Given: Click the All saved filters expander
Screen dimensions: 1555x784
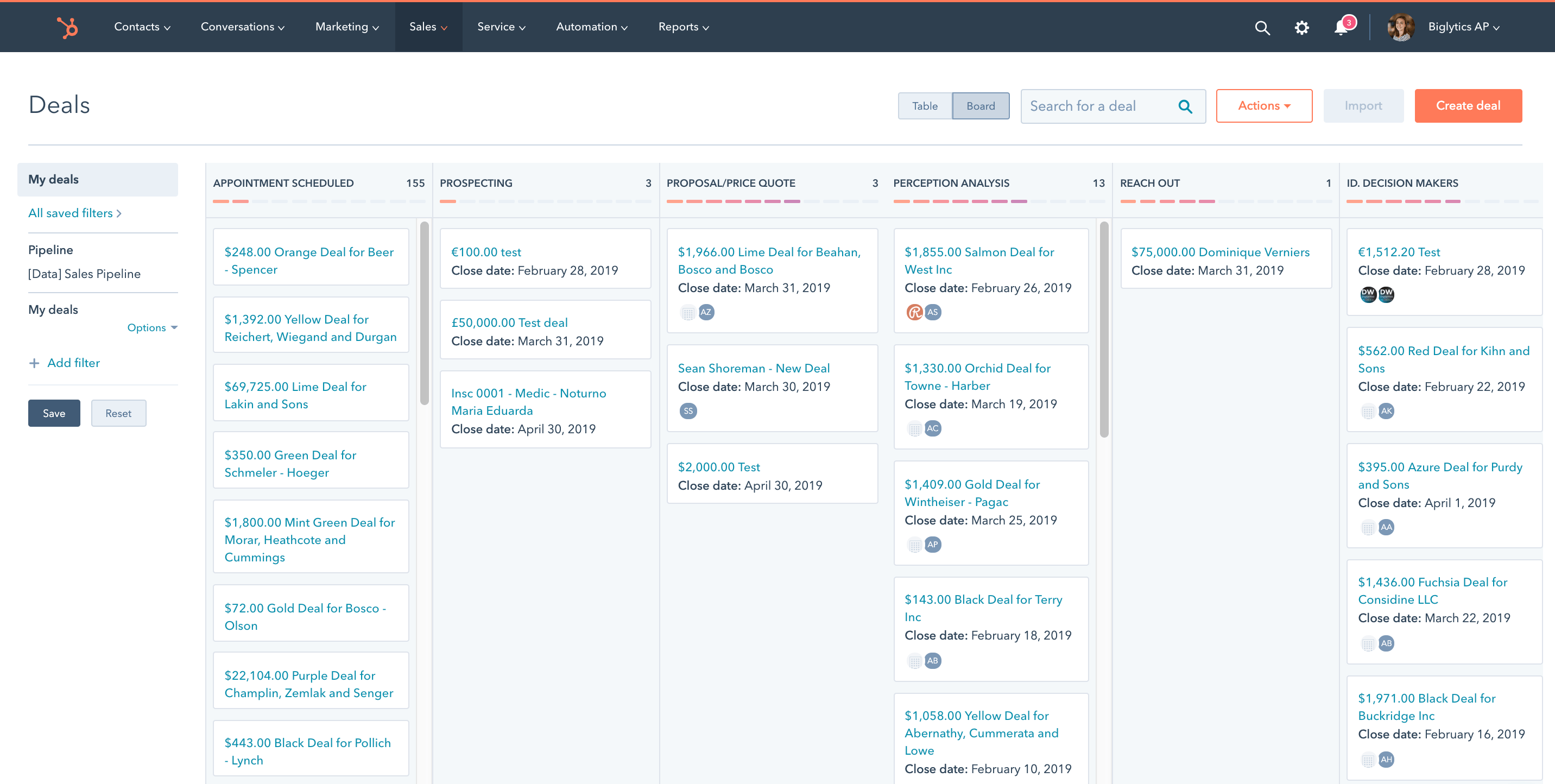Looking at the screenshot, I should tap(75, 213).
